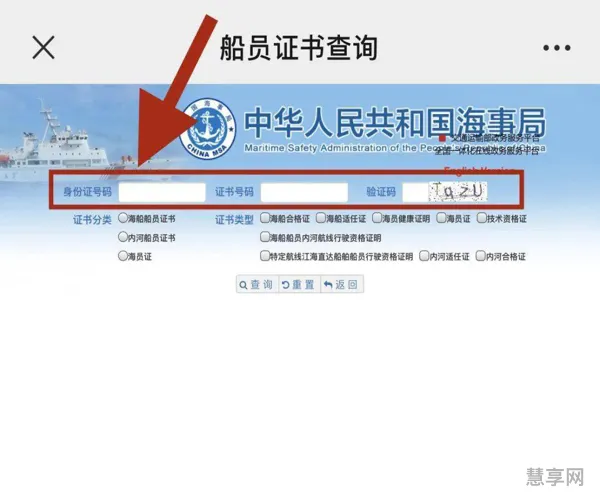Check the 海船合格证 checkbox
Screen dimensions: 600x502
(265, 218)
